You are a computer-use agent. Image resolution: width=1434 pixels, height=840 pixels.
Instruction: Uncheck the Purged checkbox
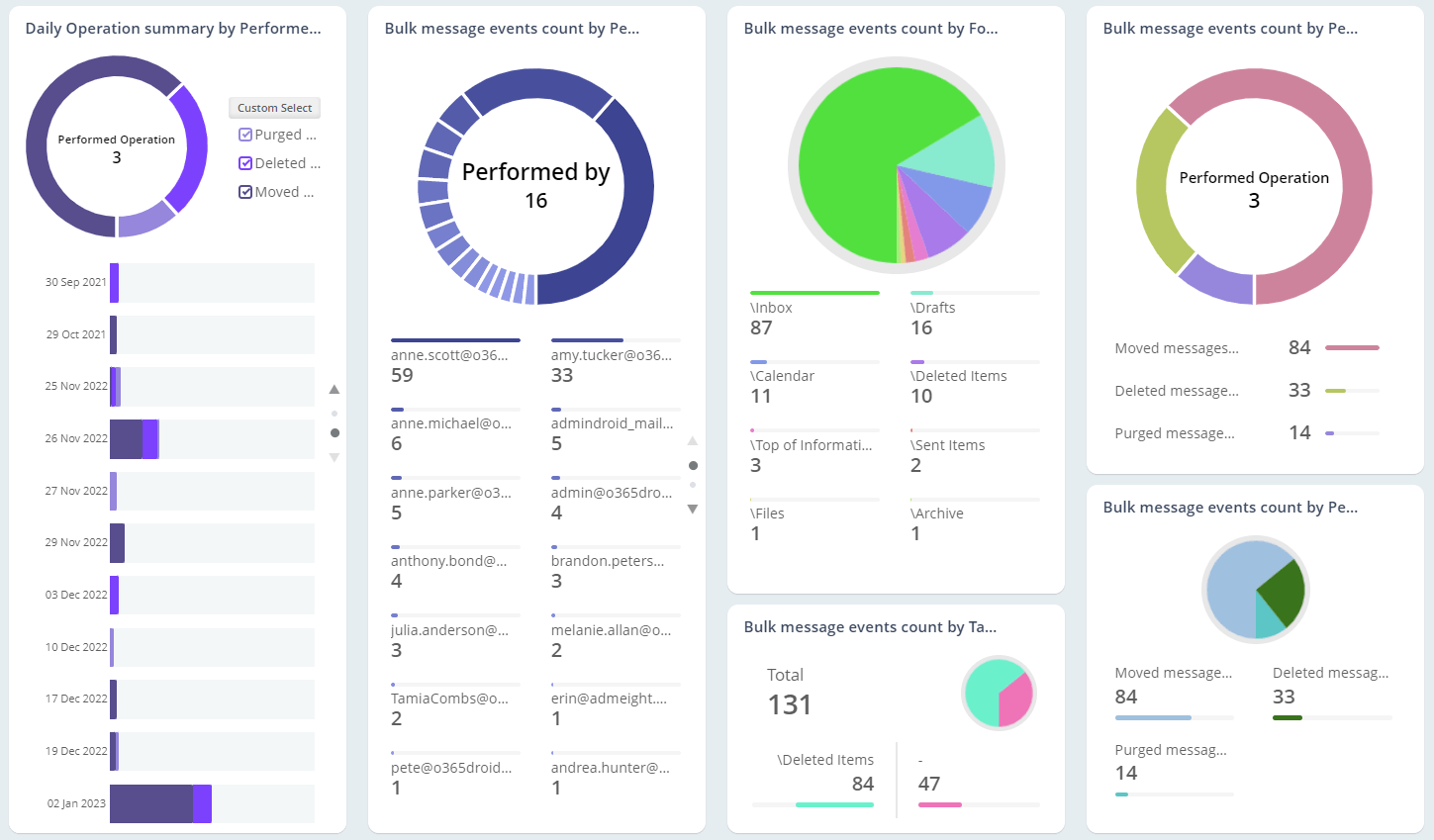click(x=245, y=135)
